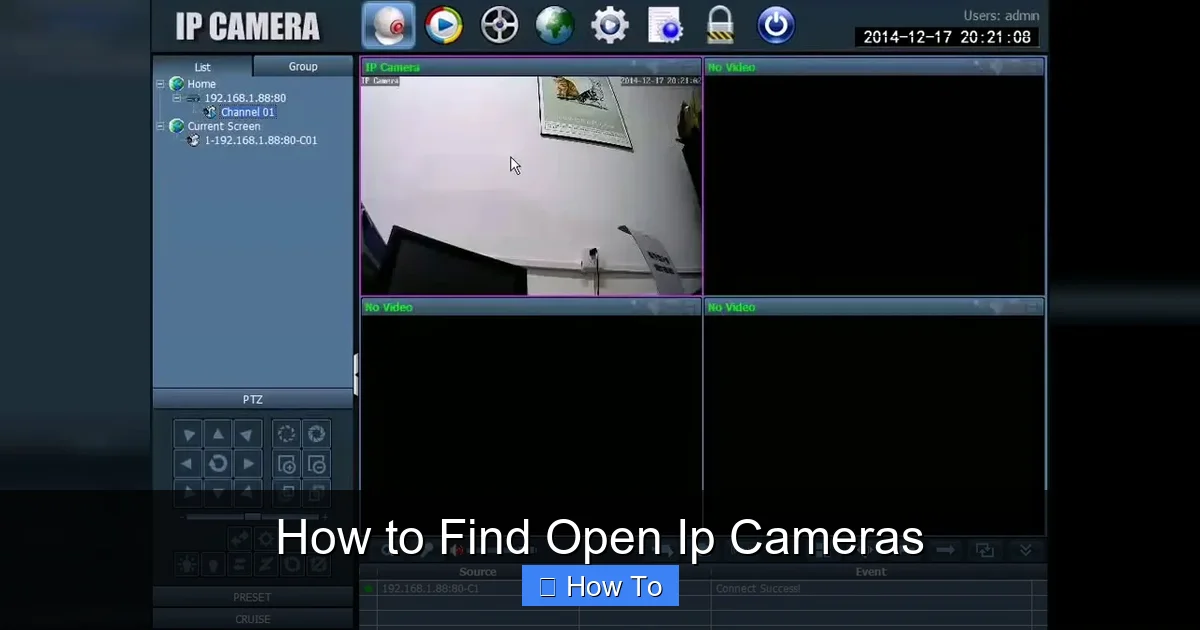1200x630 pixels.
Task: Click the Source column header
Action: [x=478, y=572]
